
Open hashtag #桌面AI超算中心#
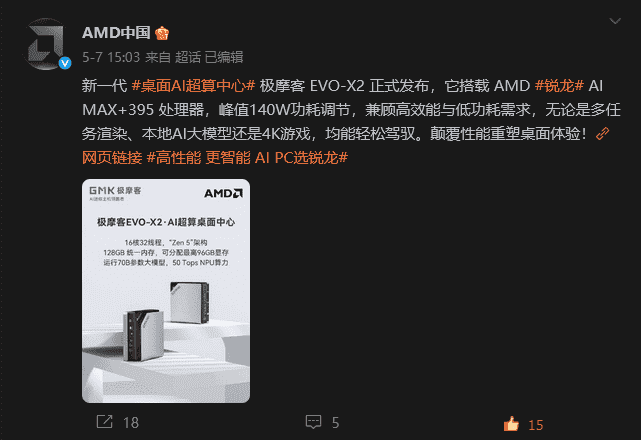(193, 86)
